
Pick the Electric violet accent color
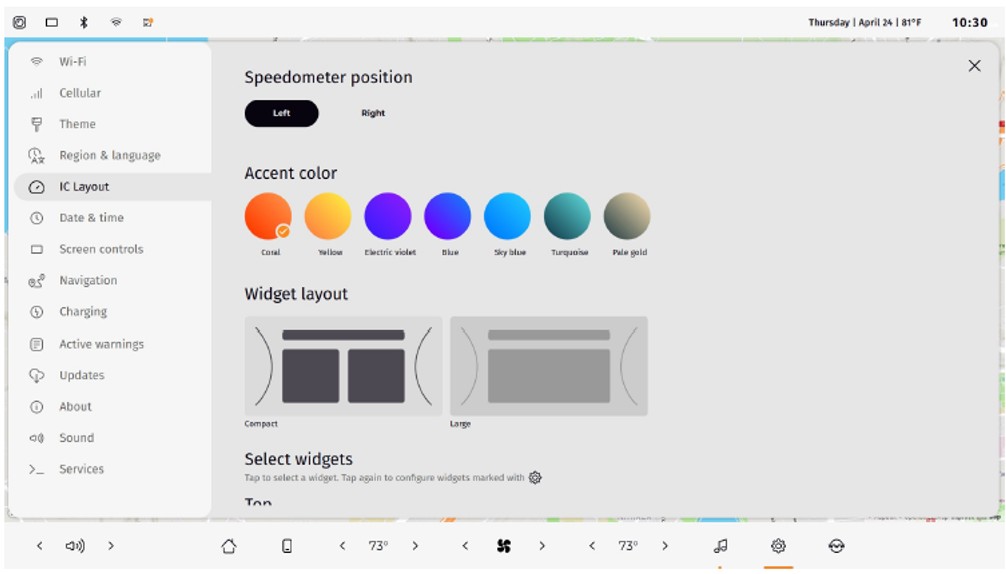click(388, 216)
